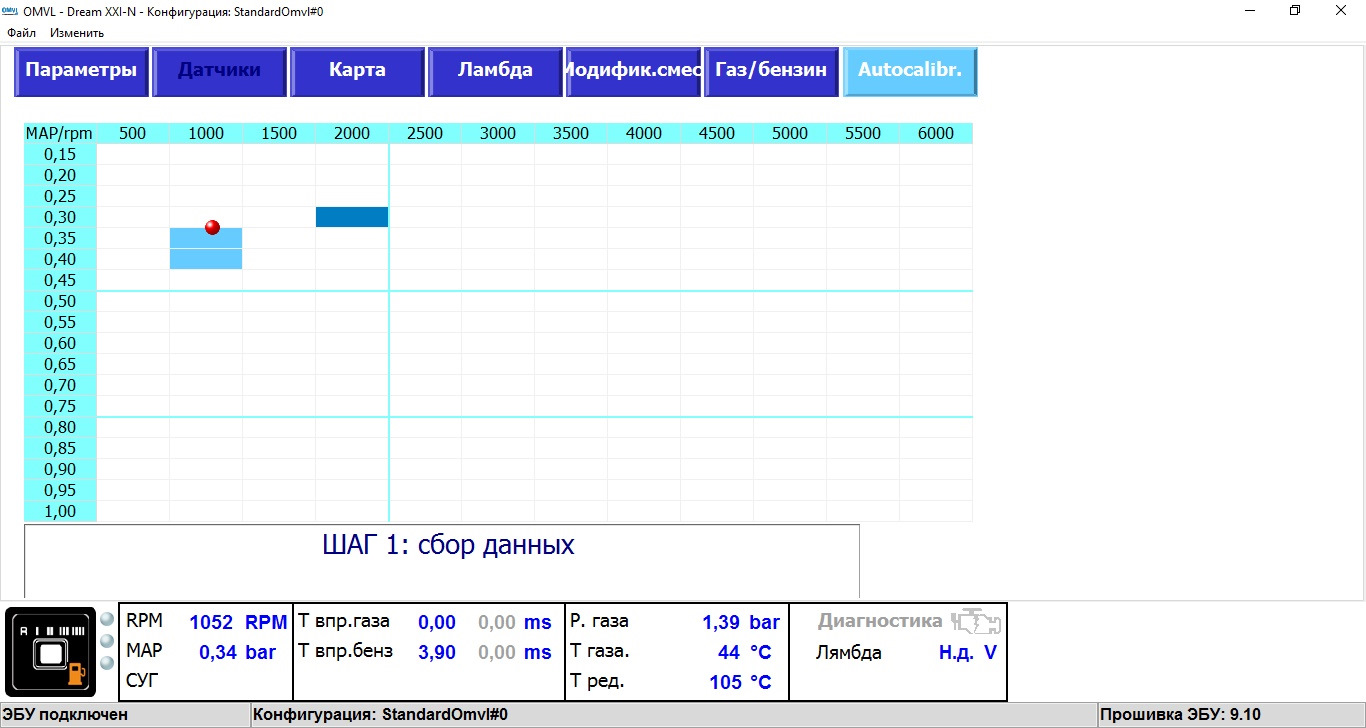Click the 6000 rpm column header
The width and height of the screenshot is (1366, 728).
point(936,133)
